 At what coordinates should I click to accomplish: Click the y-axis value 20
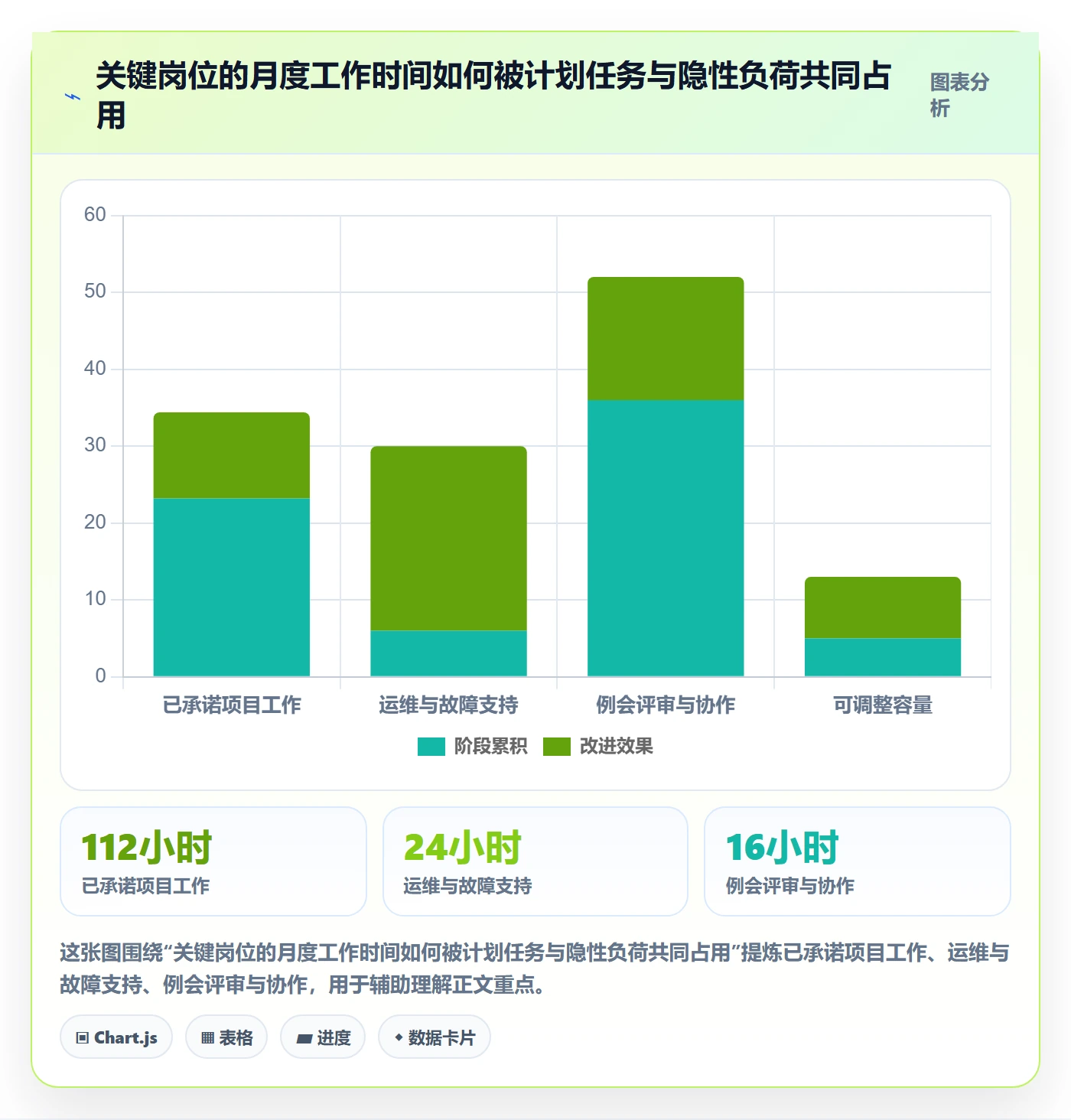pos(95,523)
